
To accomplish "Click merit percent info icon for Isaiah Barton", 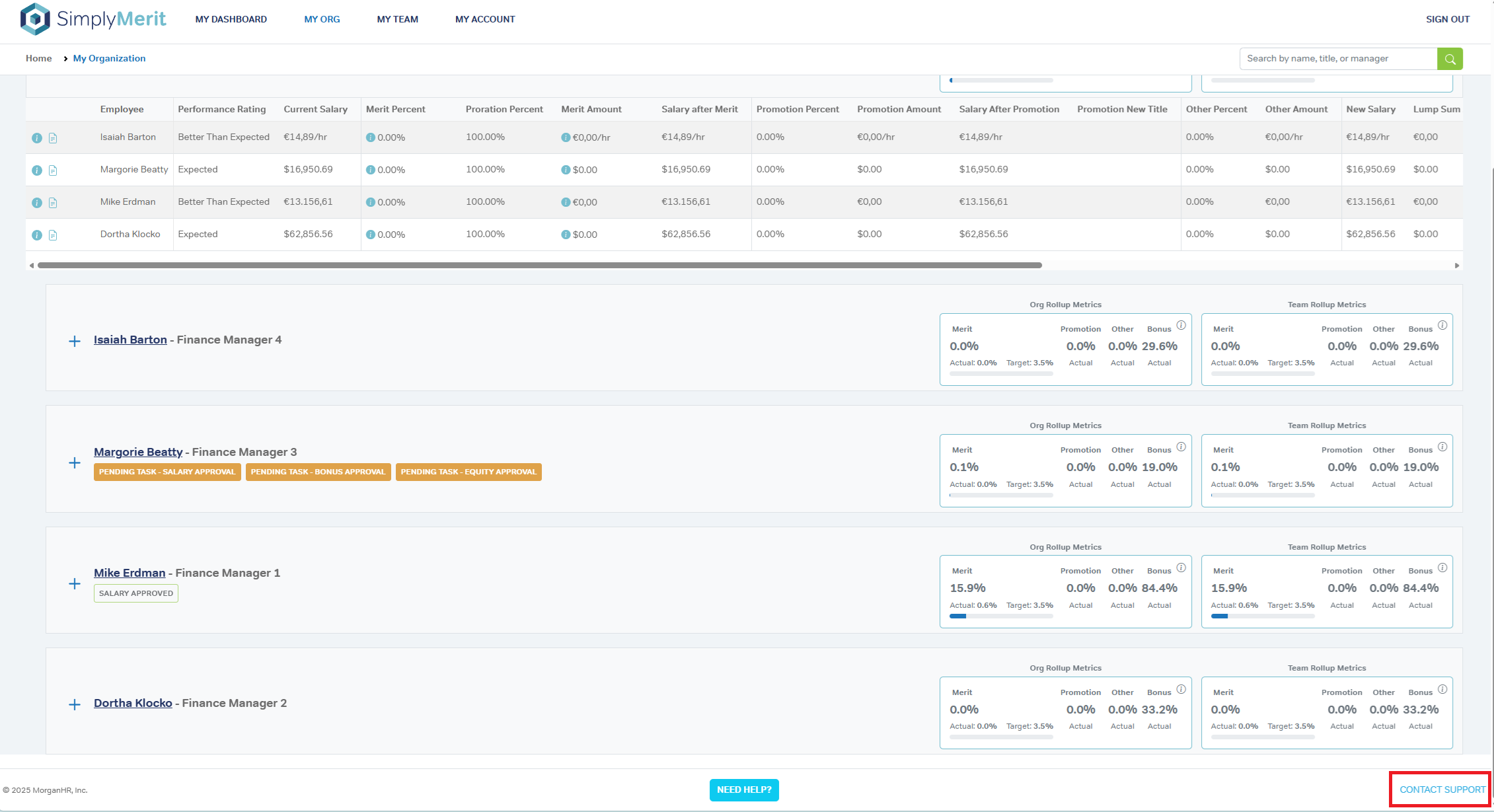I will pyautogui.click(x=371, y=137).
